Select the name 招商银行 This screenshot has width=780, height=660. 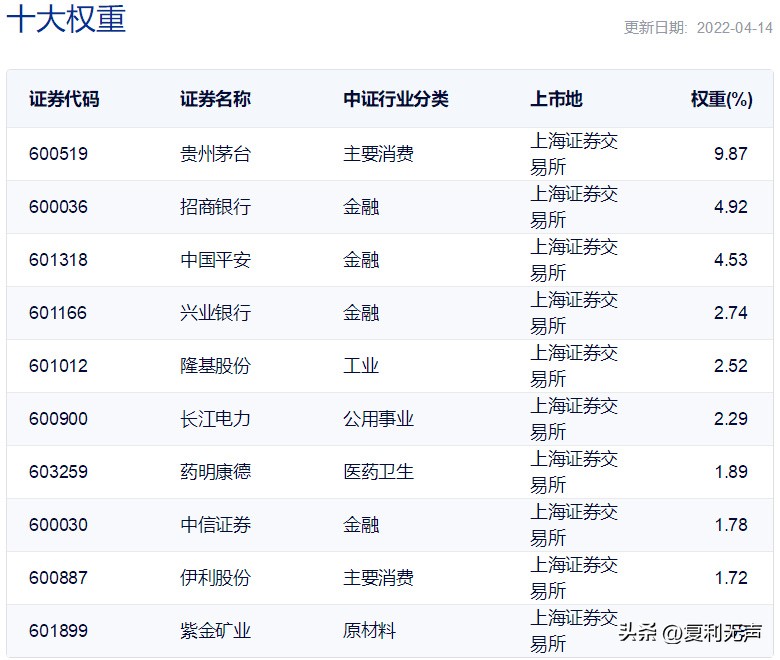tap(215, 206)
